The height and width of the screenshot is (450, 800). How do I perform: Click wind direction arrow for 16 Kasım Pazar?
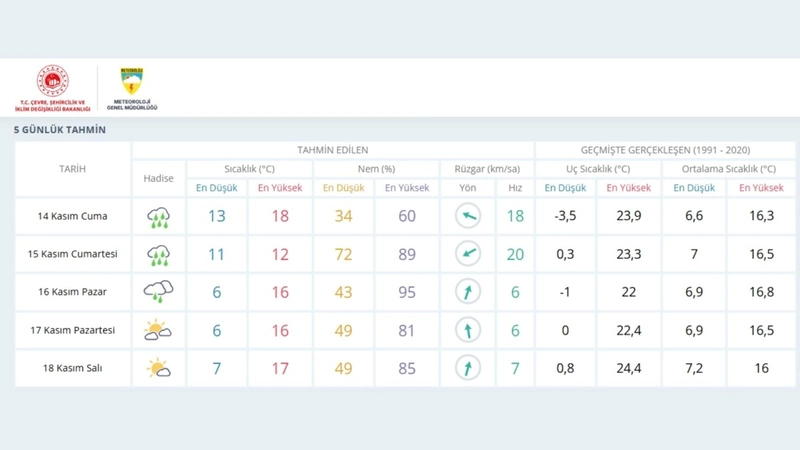click(x=467, y=292)
